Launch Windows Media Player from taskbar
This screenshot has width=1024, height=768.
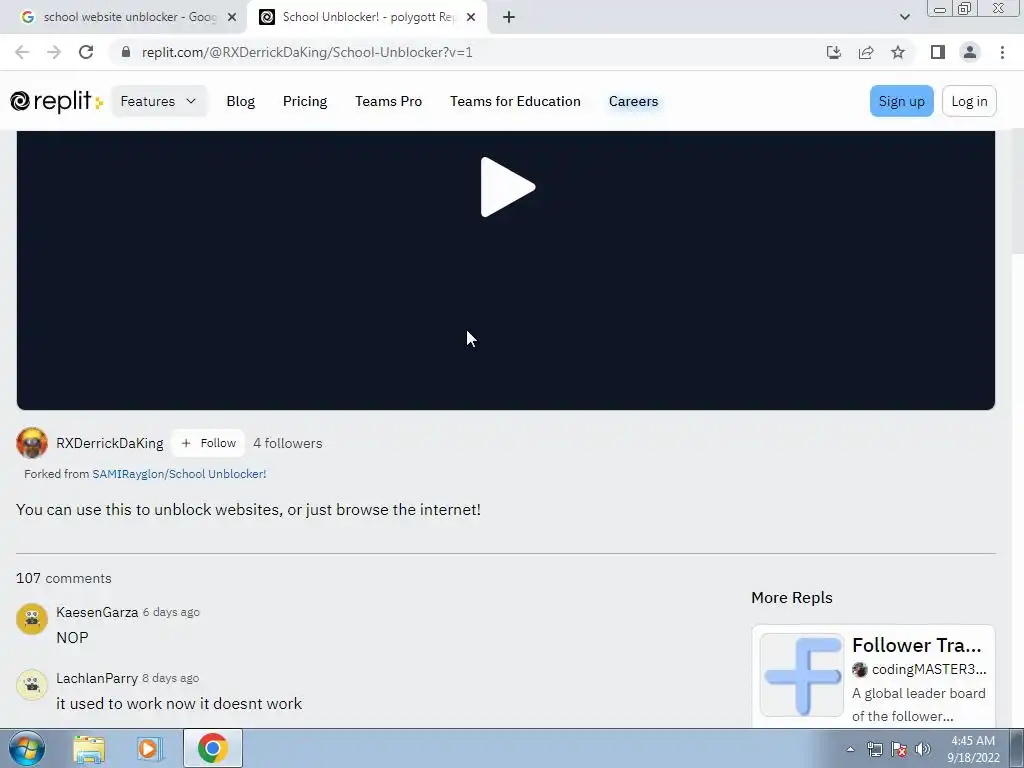pos(149,748)
